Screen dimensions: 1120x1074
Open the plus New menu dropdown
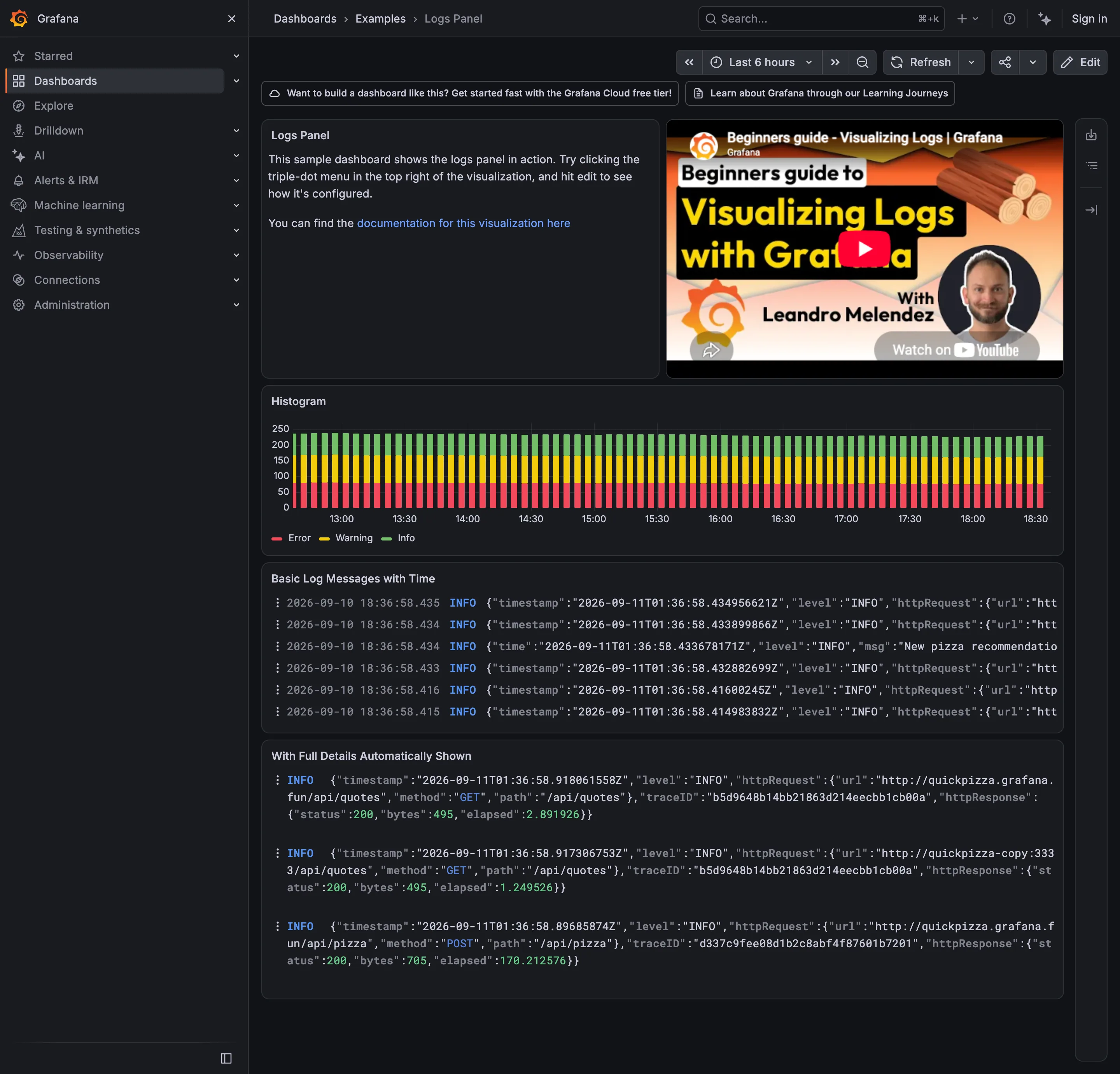(968, 19)
